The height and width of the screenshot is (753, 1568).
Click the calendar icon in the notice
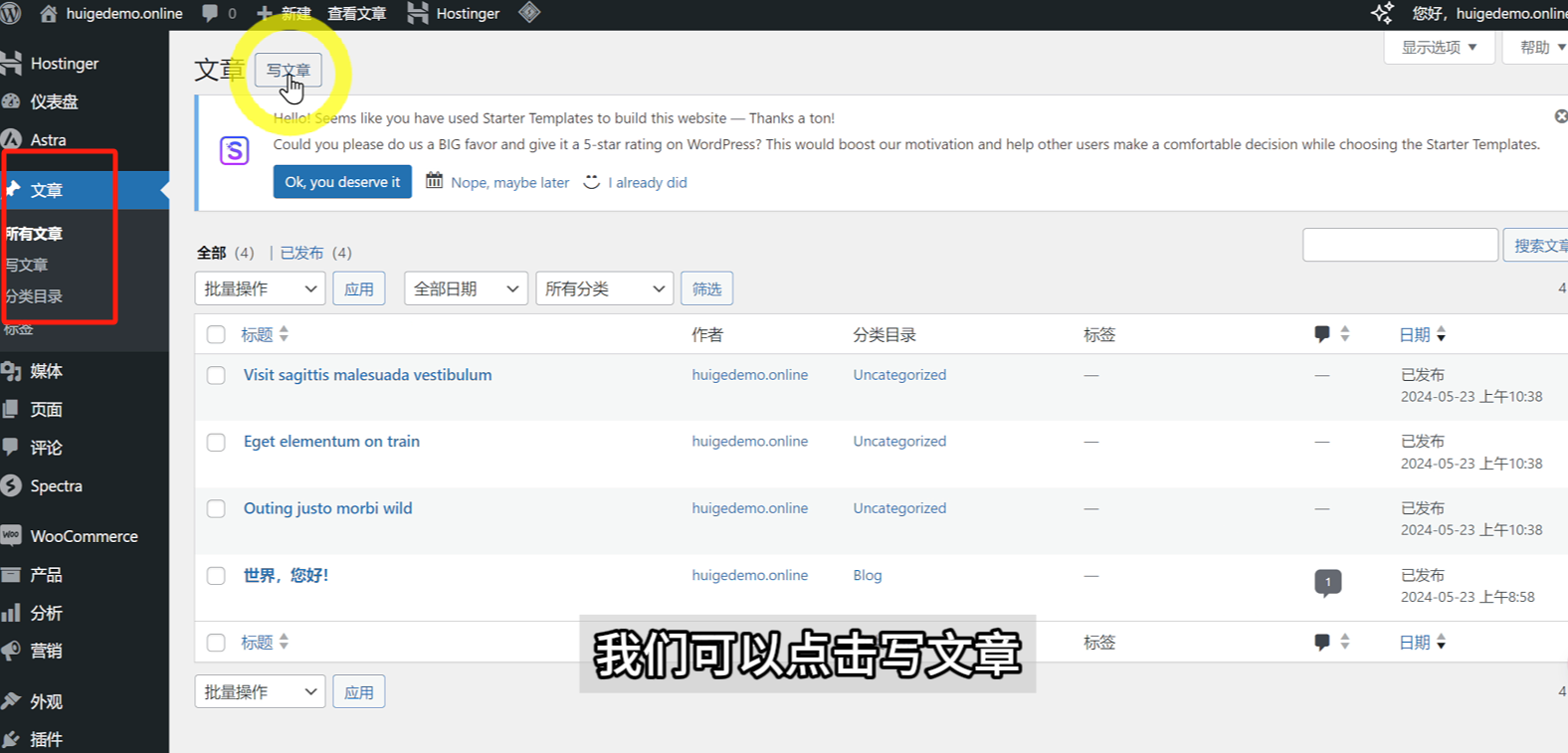tap(434, 181)
